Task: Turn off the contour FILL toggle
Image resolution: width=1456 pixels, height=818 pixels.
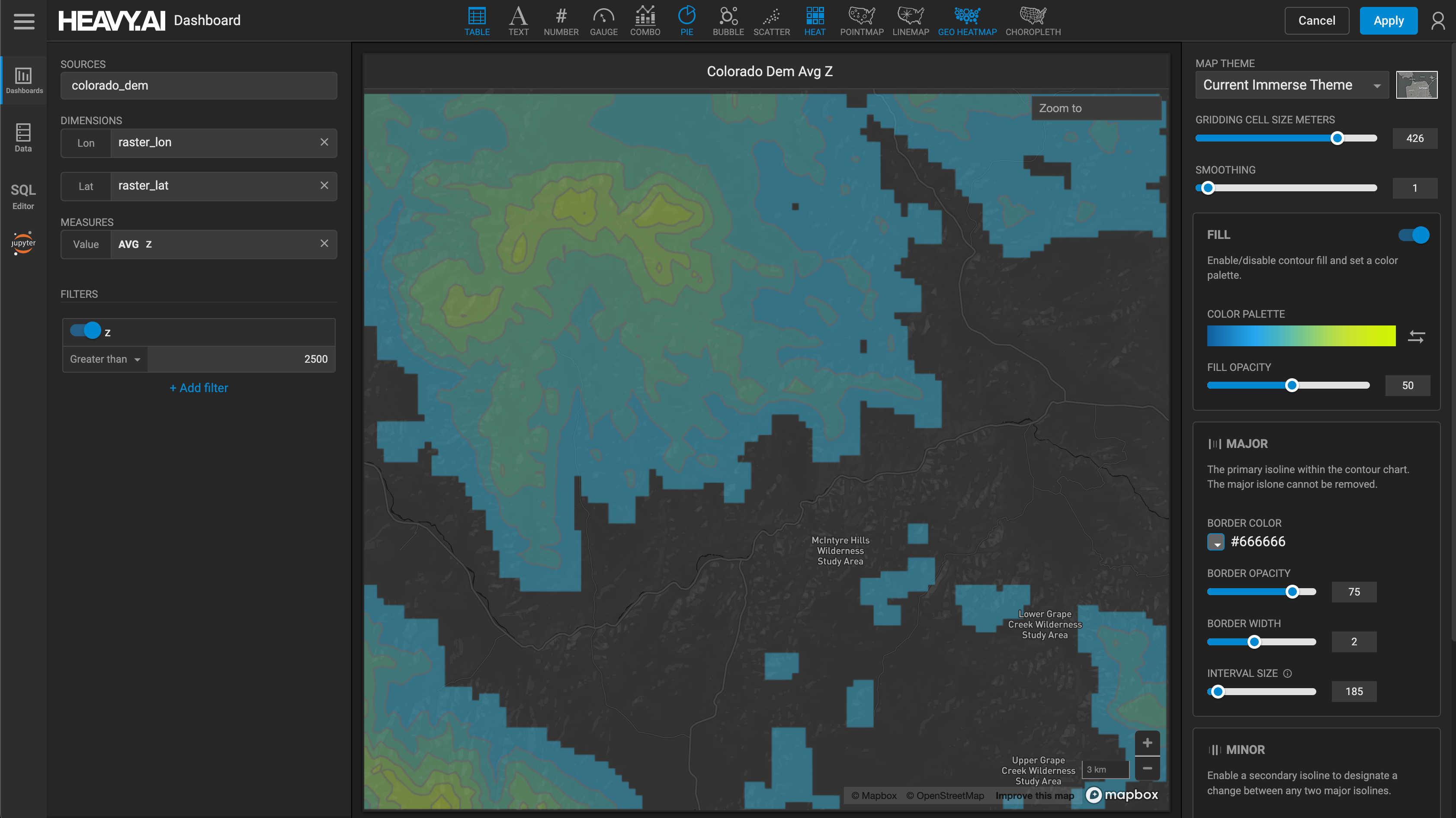Action: click(x=1413, y=235)
